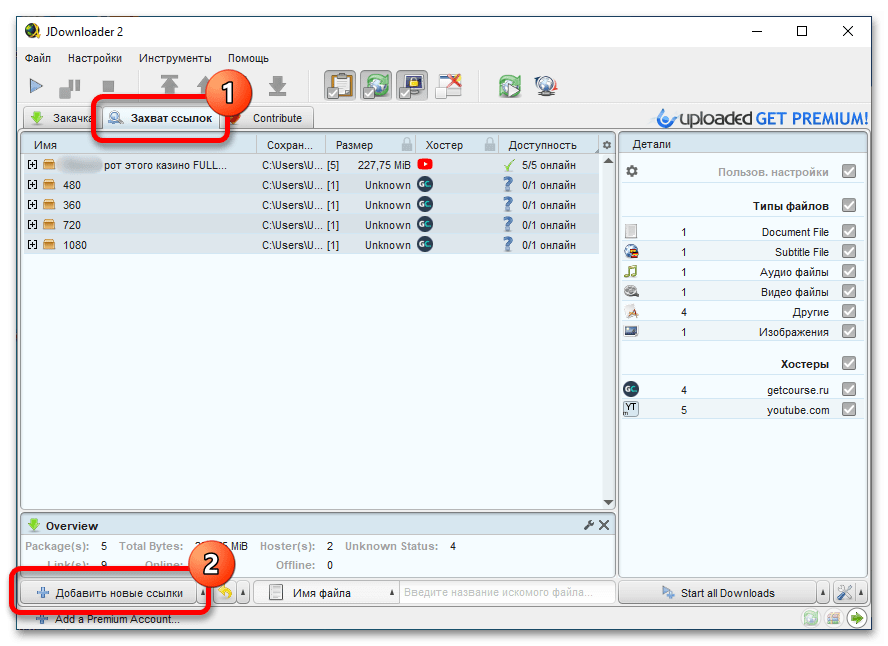
Task: Open the Имя файла search type dropdown
Action: click(326, 592)
